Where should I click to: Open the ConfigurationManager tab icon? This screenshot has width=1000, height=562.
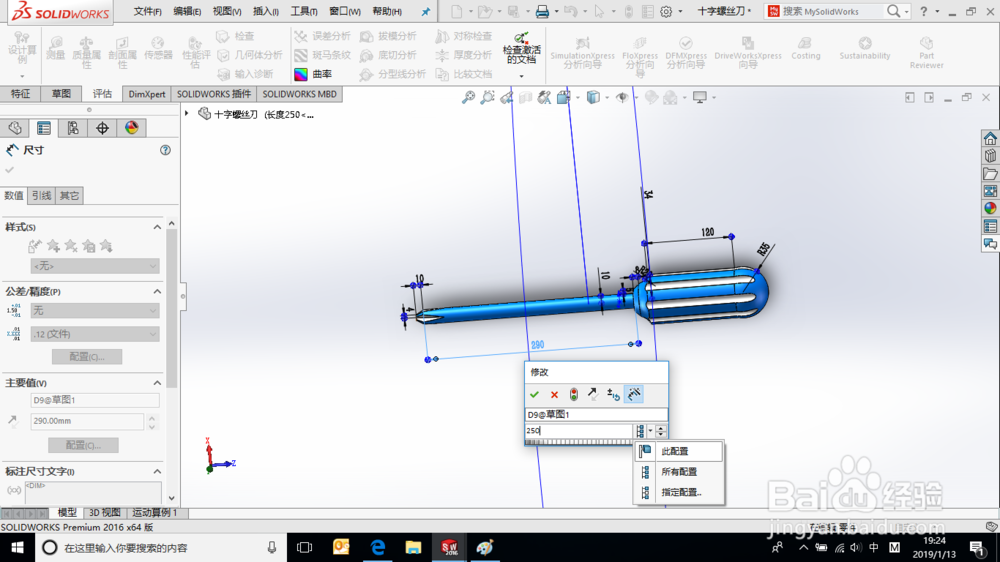click(73, 128)
